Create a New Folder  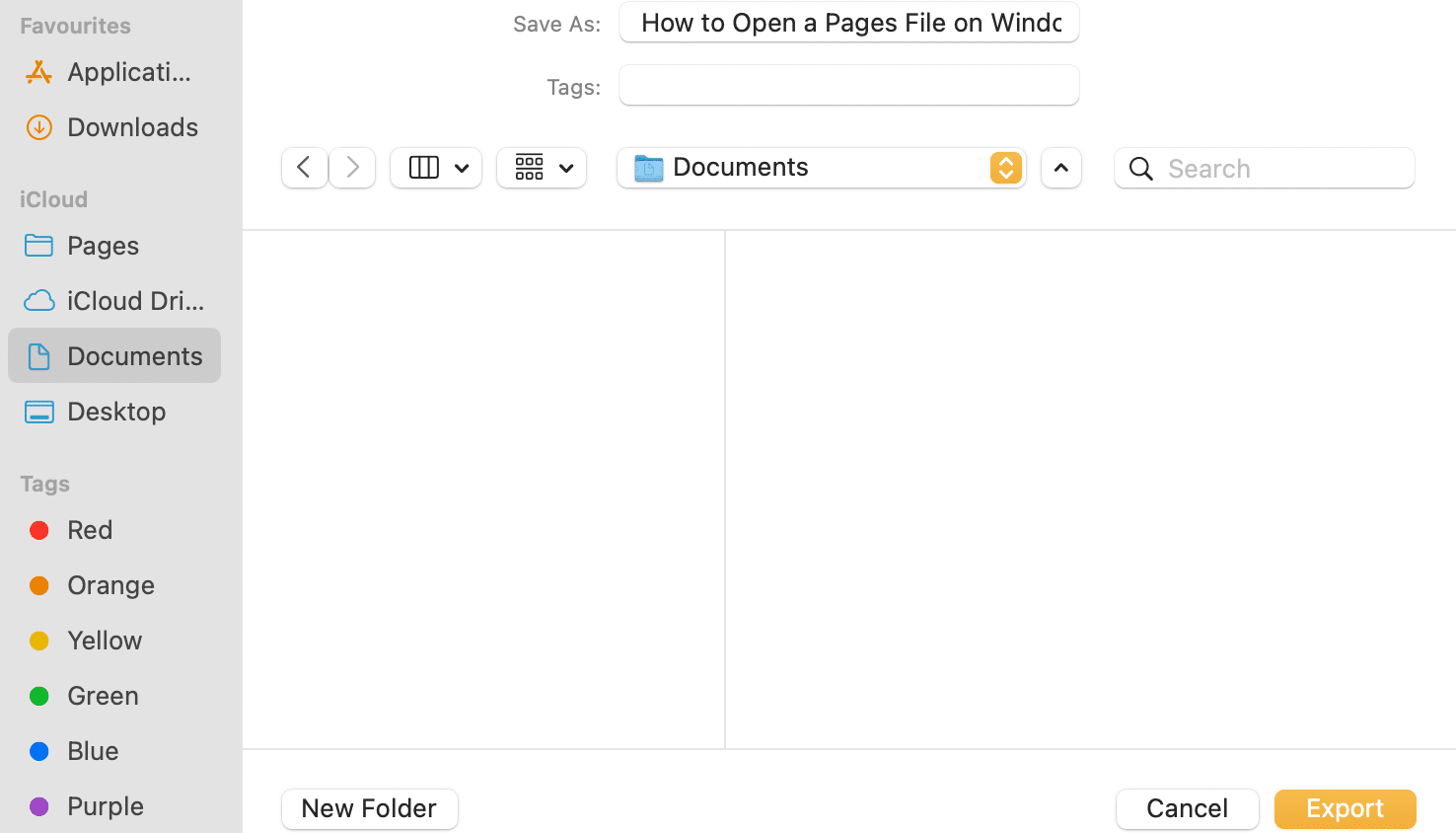point(370,808)
